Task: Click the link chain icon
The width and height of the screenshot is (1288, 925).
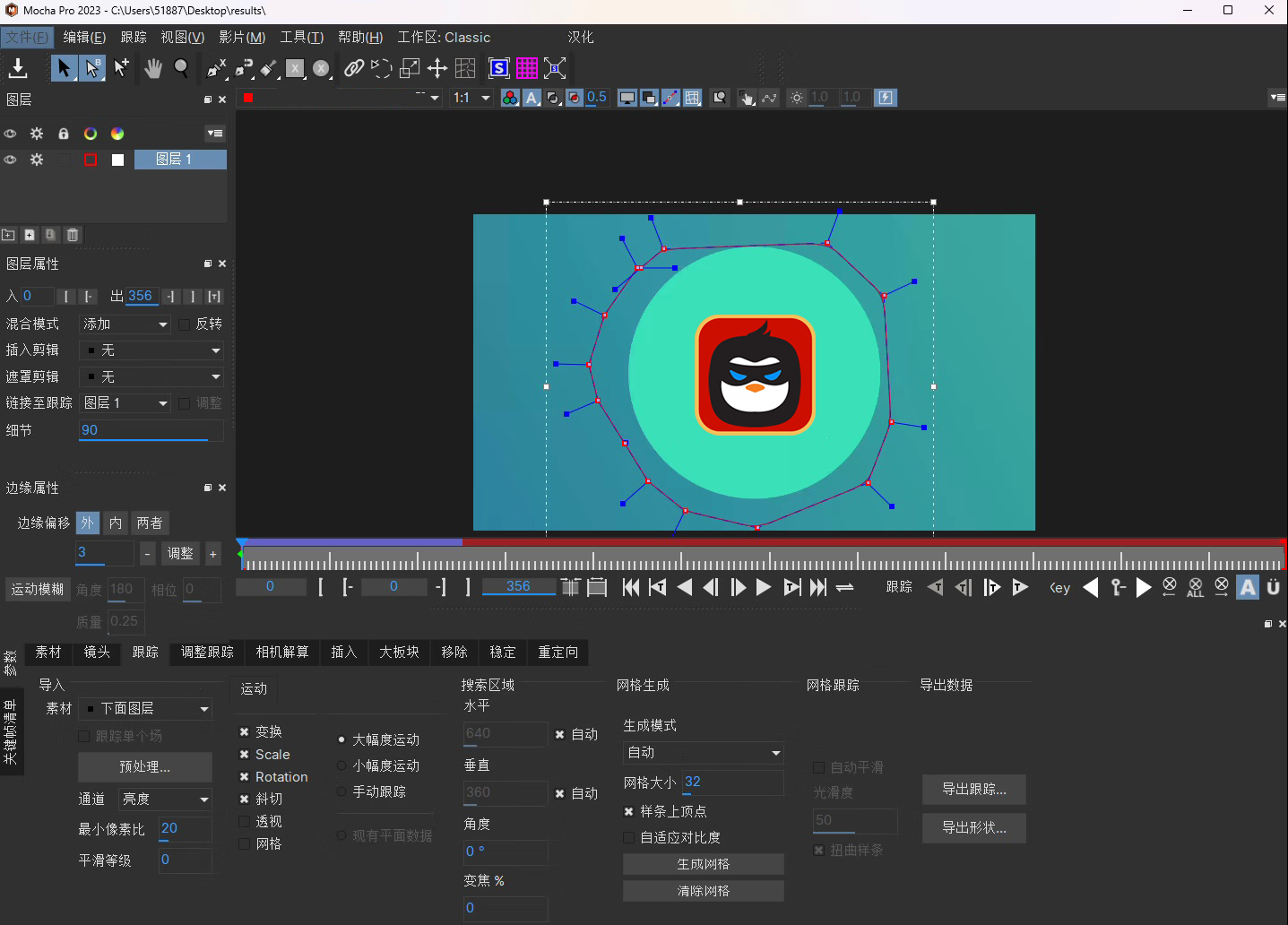Action: pyautogui.click(x=354, y=68)
